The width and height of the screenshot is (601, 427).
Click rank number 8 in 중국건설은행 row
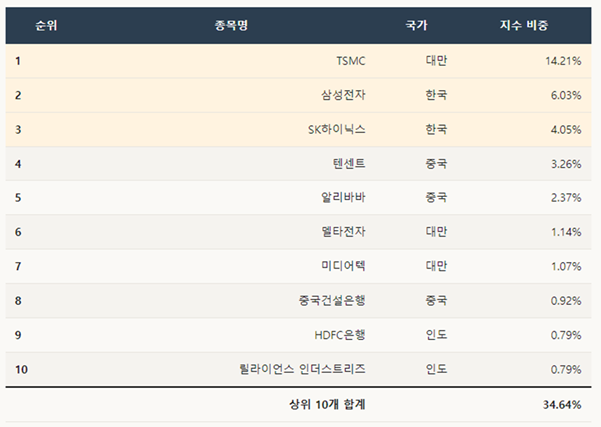coord(18,301)
